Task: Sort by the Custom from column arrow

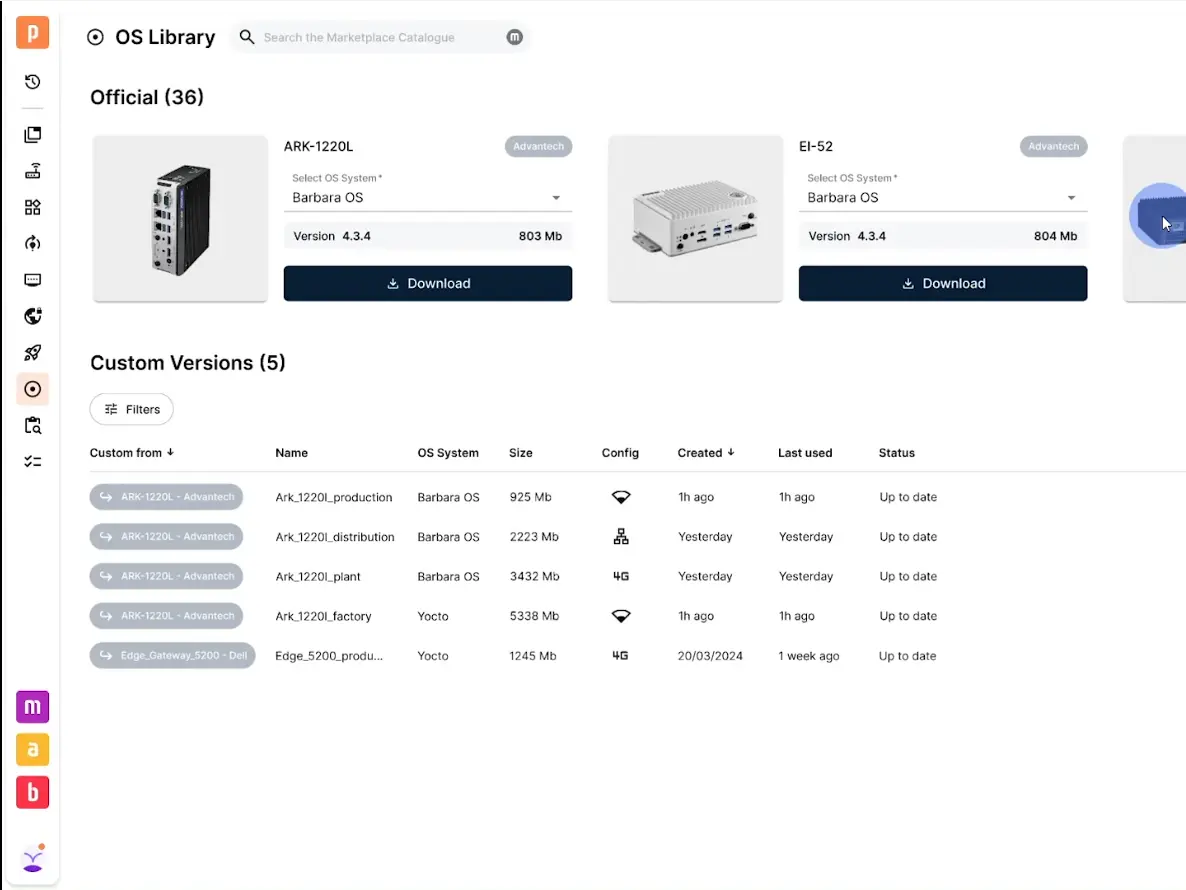Action: (x=171, y=452)
